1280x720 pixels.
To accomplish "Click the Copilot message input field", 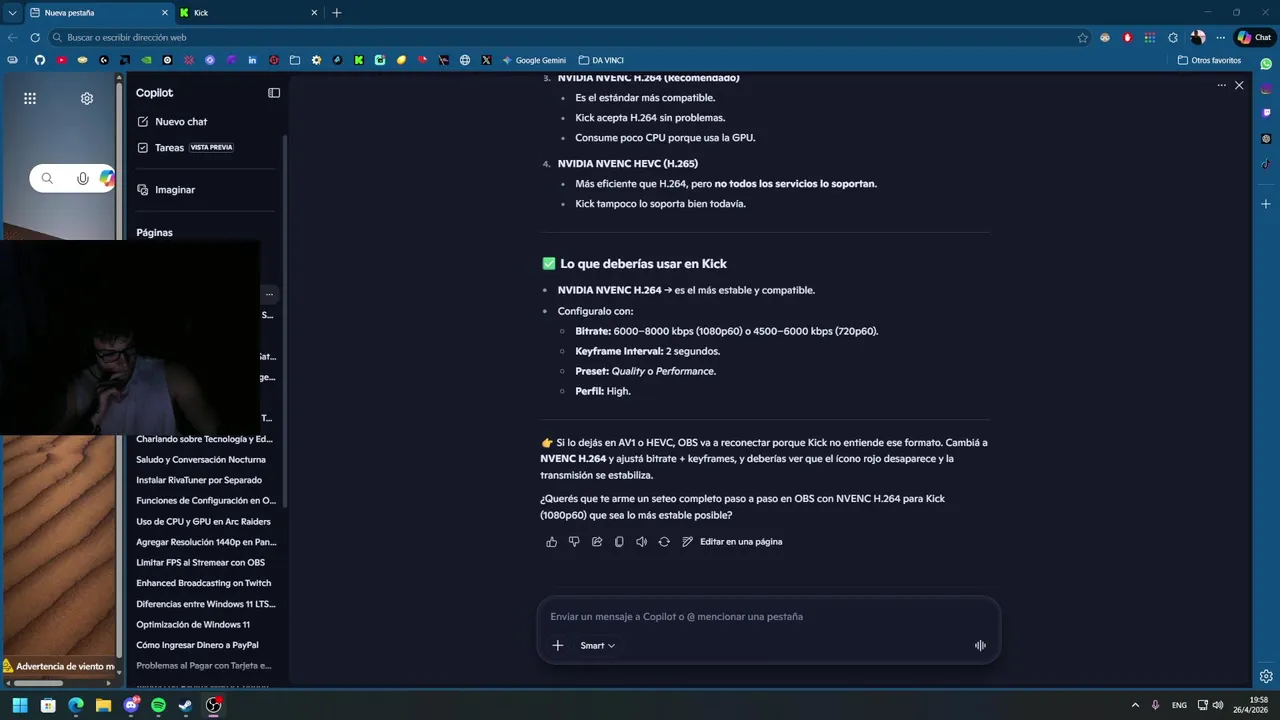I will 768,617.
